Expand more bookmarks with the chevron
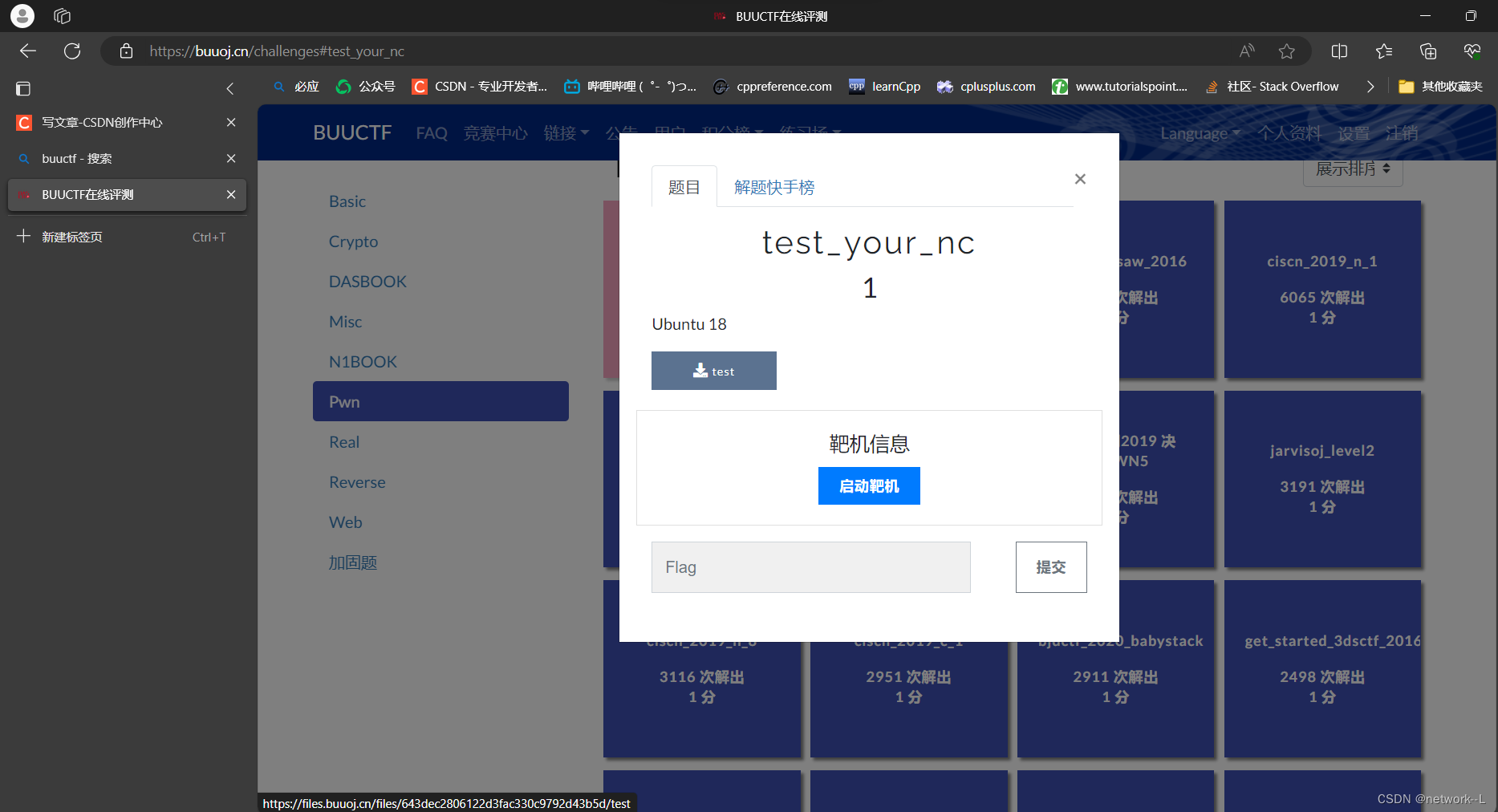The image size is (1498, 812). [1370, 87]
